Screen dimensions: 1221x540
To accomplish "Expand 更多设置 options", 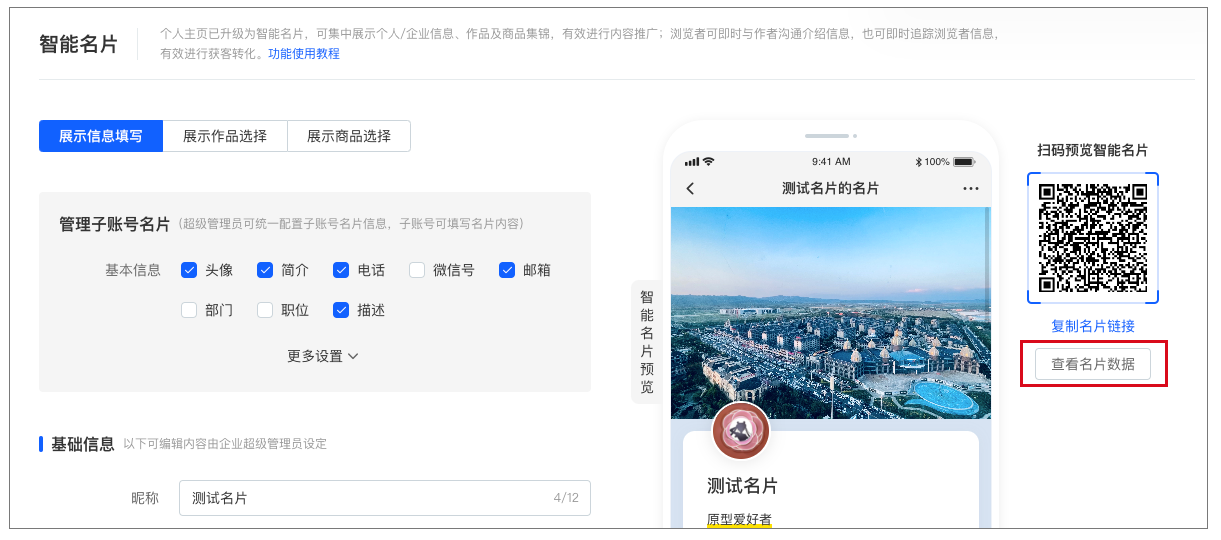I will [x=323, y=356].
